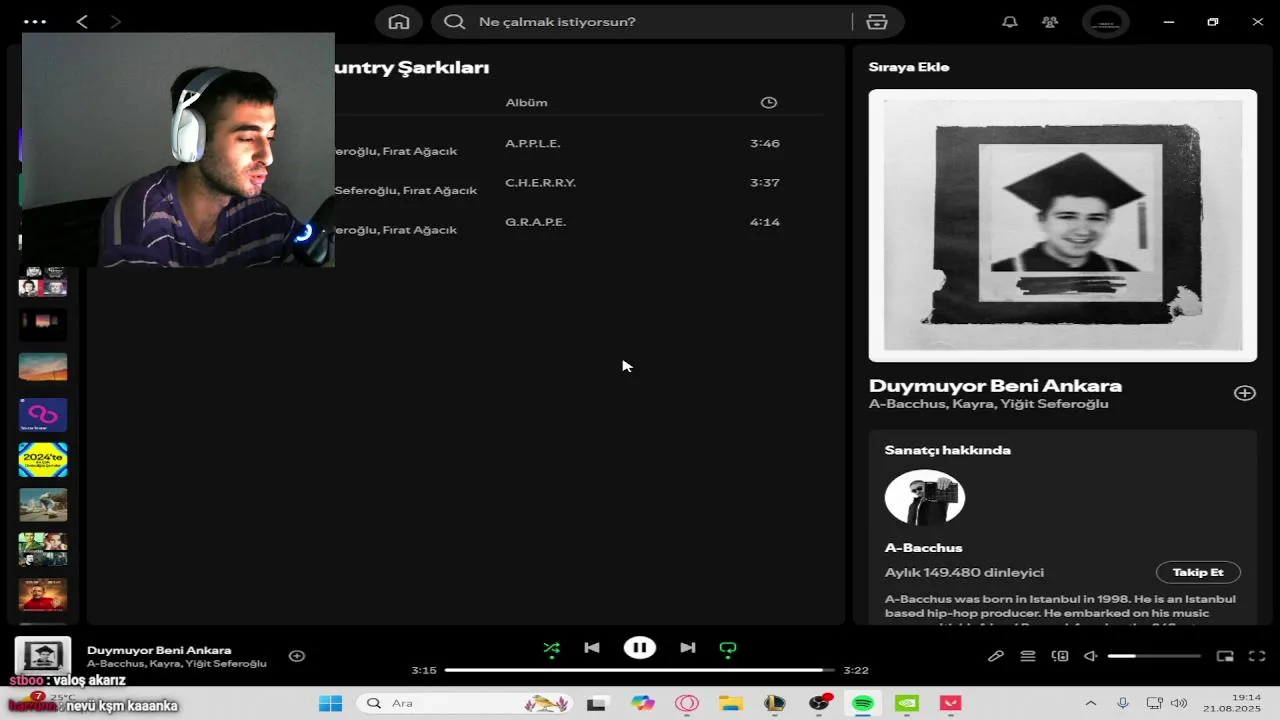The image size is (1280, 720).
Task: Open Duymuyor Beni Ankara title in side panel
Action: pos(995,386)
